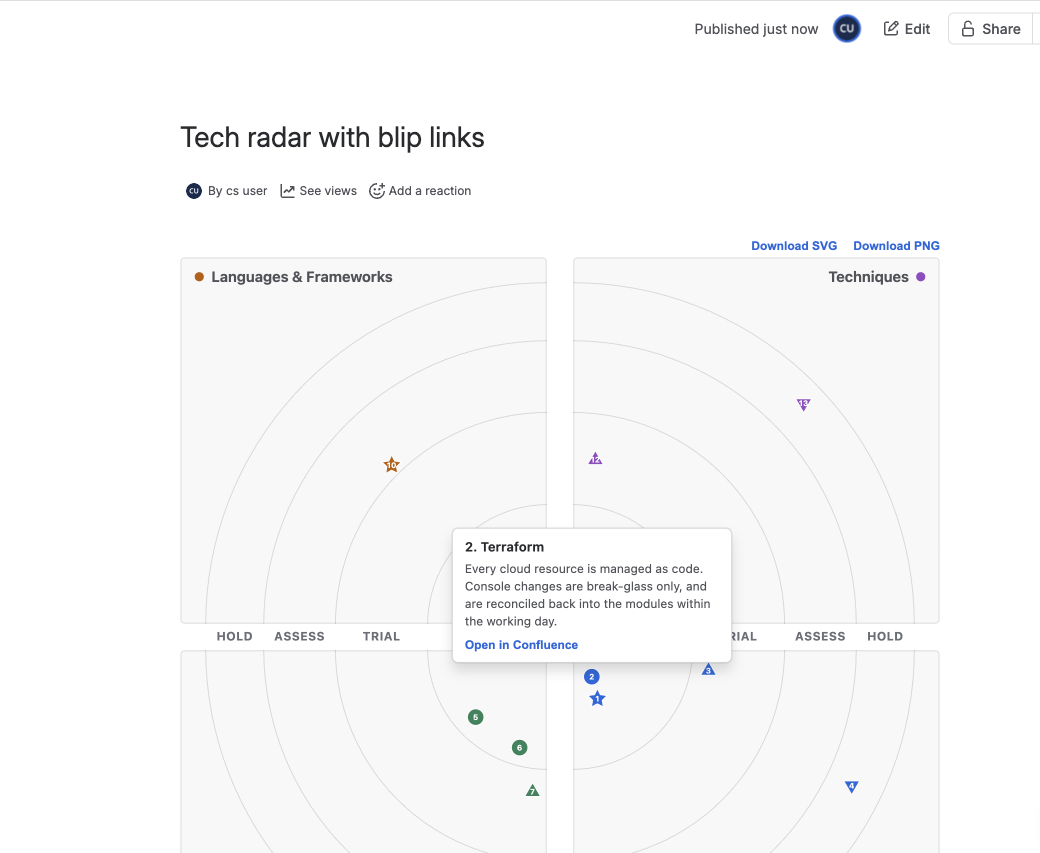Select purple inverted triangle blip 13
The image size is (1040, 853).
(803, 404)
